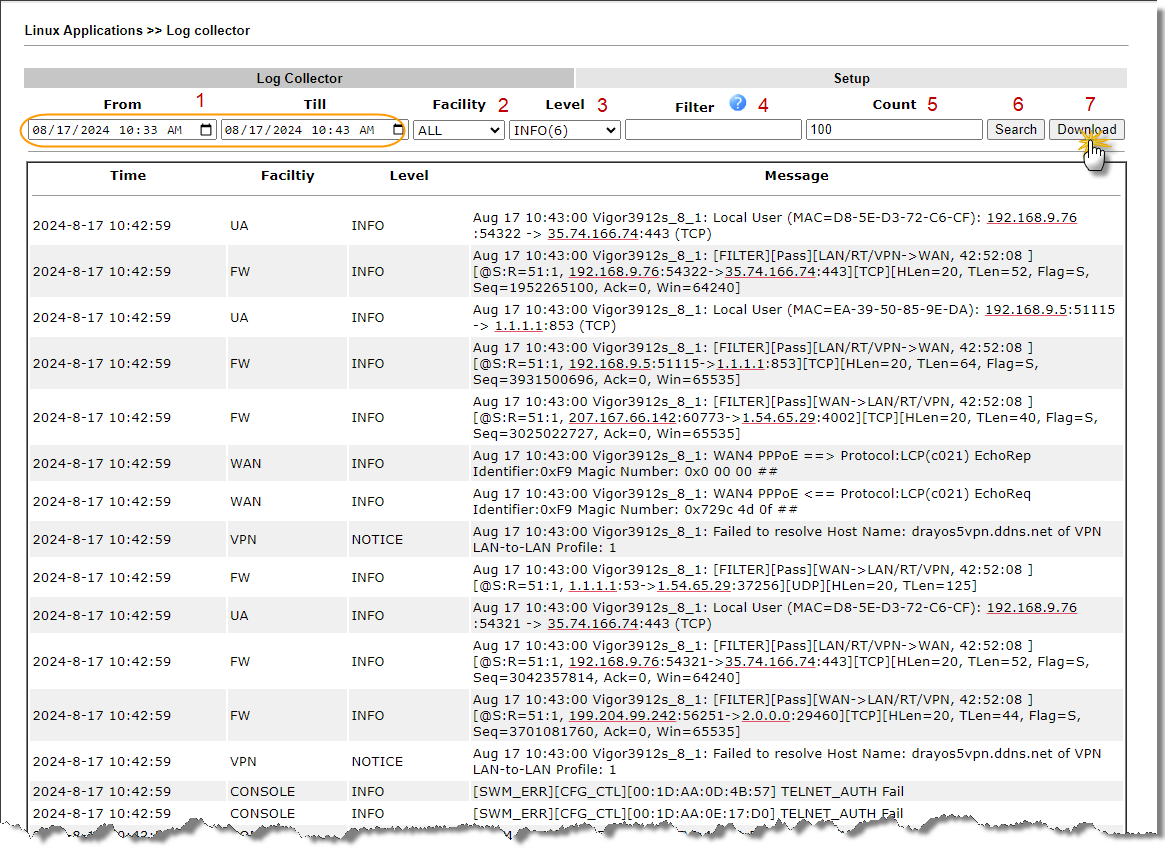1165x849 pixels.
Task: Click the Facility label above the dropdown
Action: pos(459,105)
